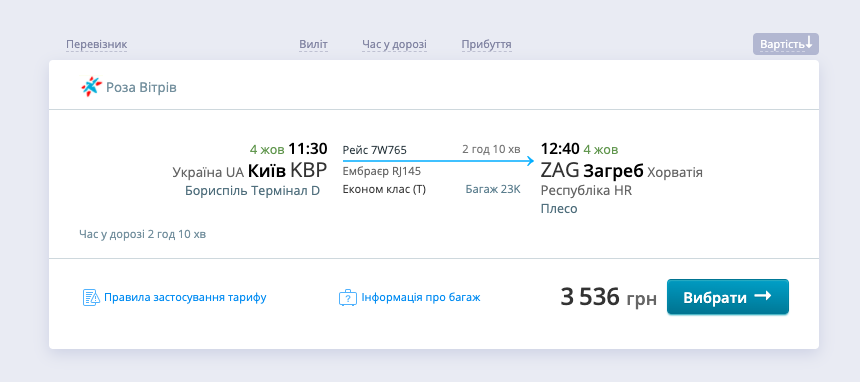Click the blue flight route arrow

pos(438,161)
